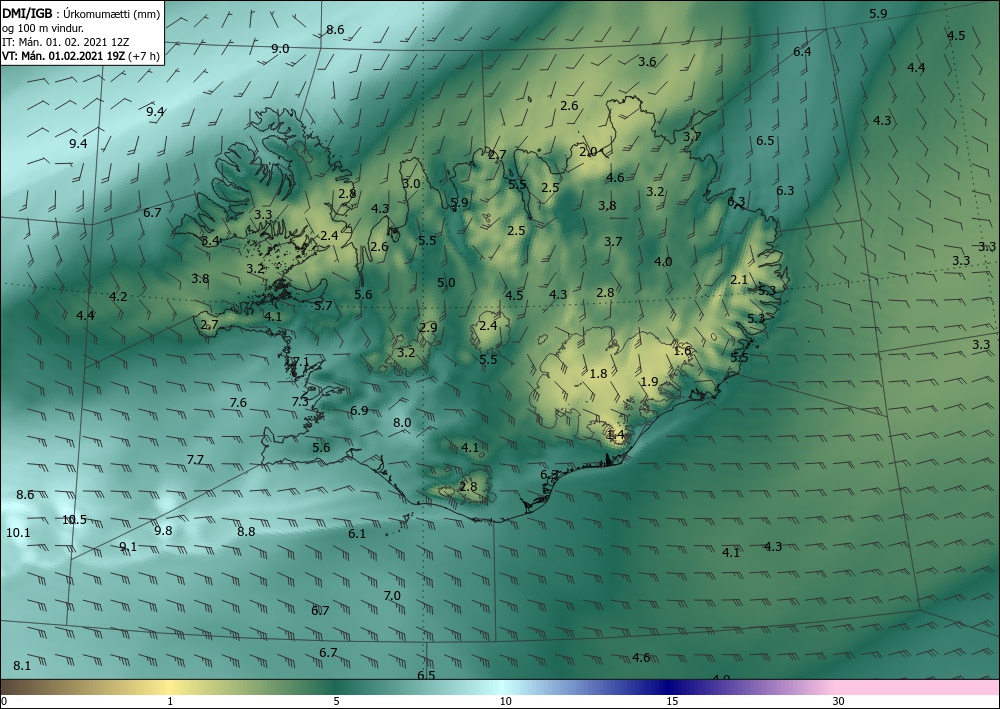
Task: Click the map value '2.1'
Action: click(x=739, y=279)
